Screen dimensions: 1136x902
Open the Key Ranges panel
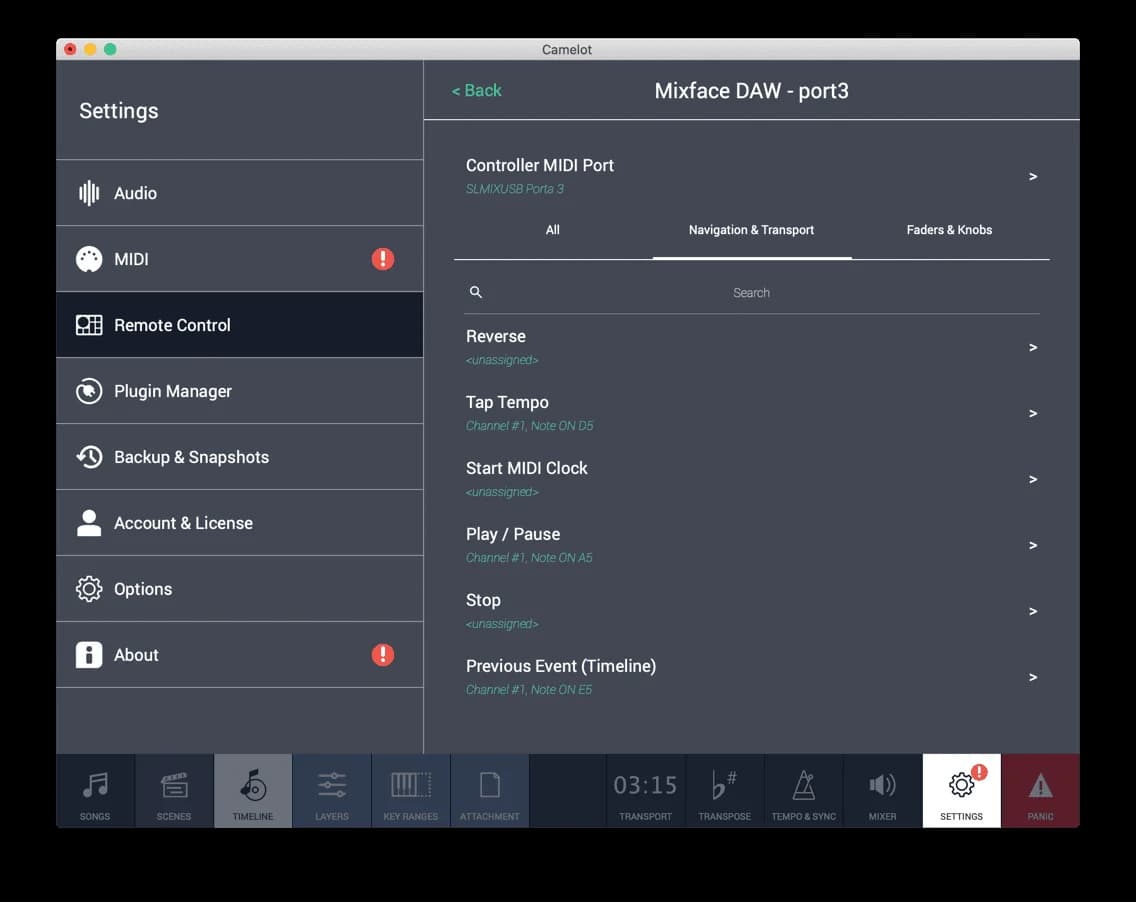410,790
